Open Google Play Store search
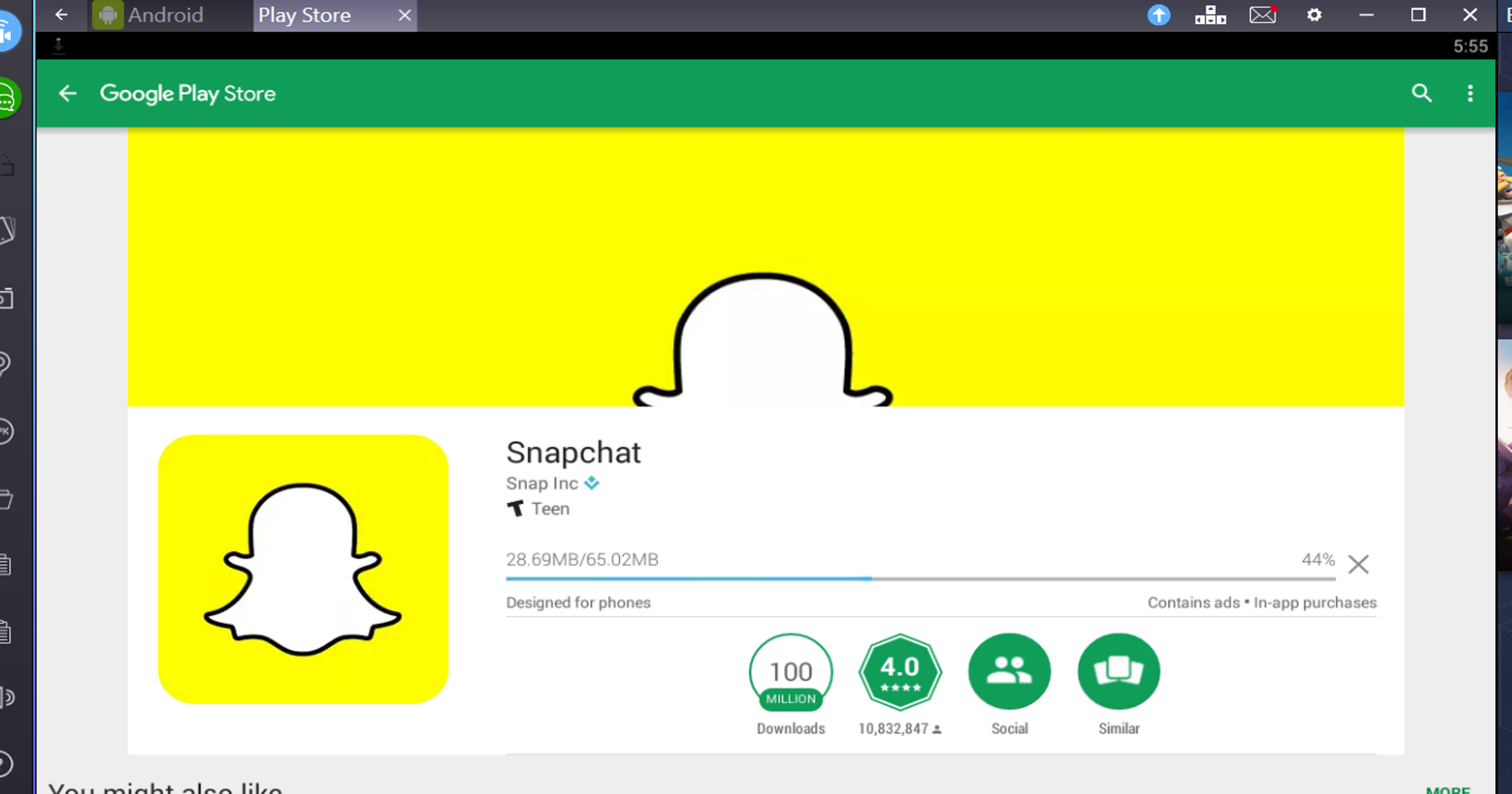The height and width of the screenshot is (794, 1512). pyautogui.click(x=1422, y=93)
